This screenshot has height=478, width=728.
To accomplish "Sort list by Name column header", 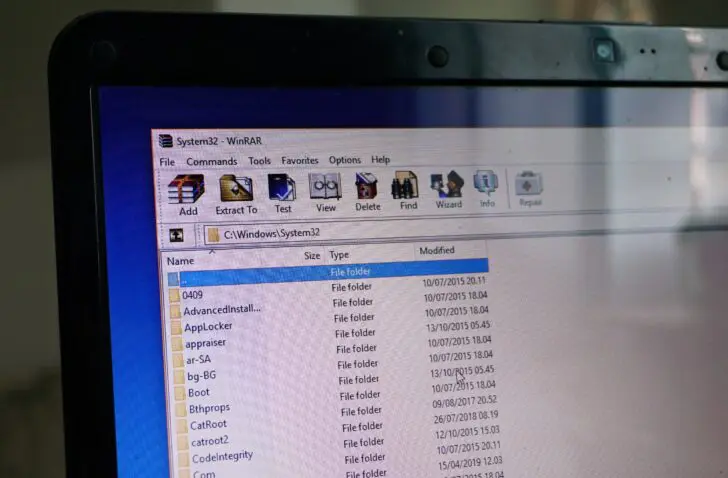I will [181, 261].
